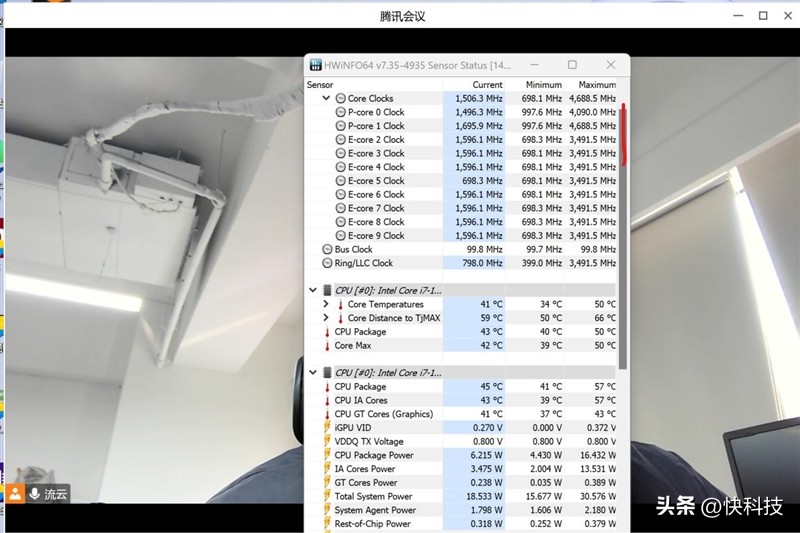This screenshot has height=533, width=800.
Task: Click the Ring/LLC Clock icon
Action: click(327, 263)
